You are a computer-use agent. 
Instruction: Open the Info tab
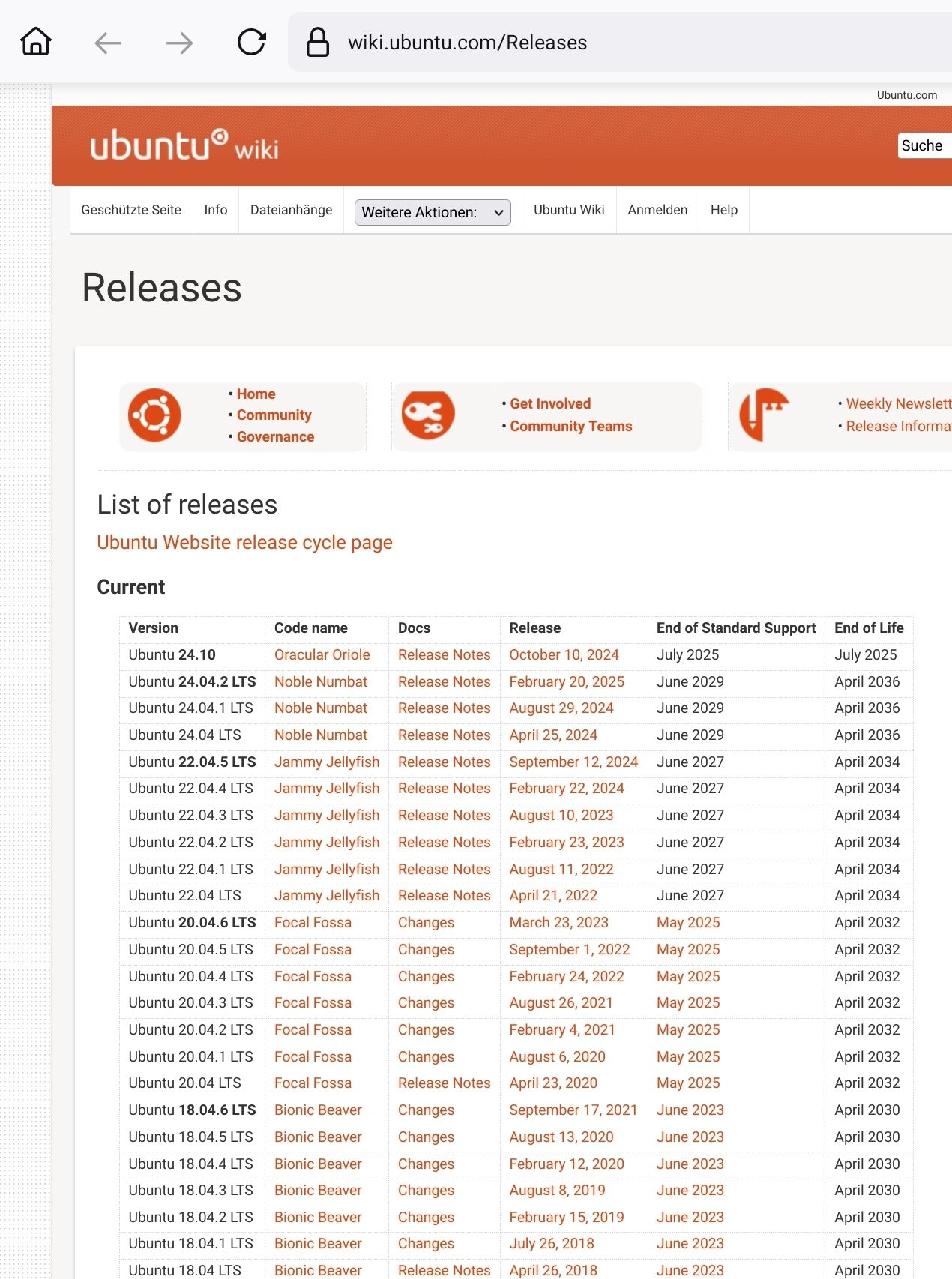[216, 210]
